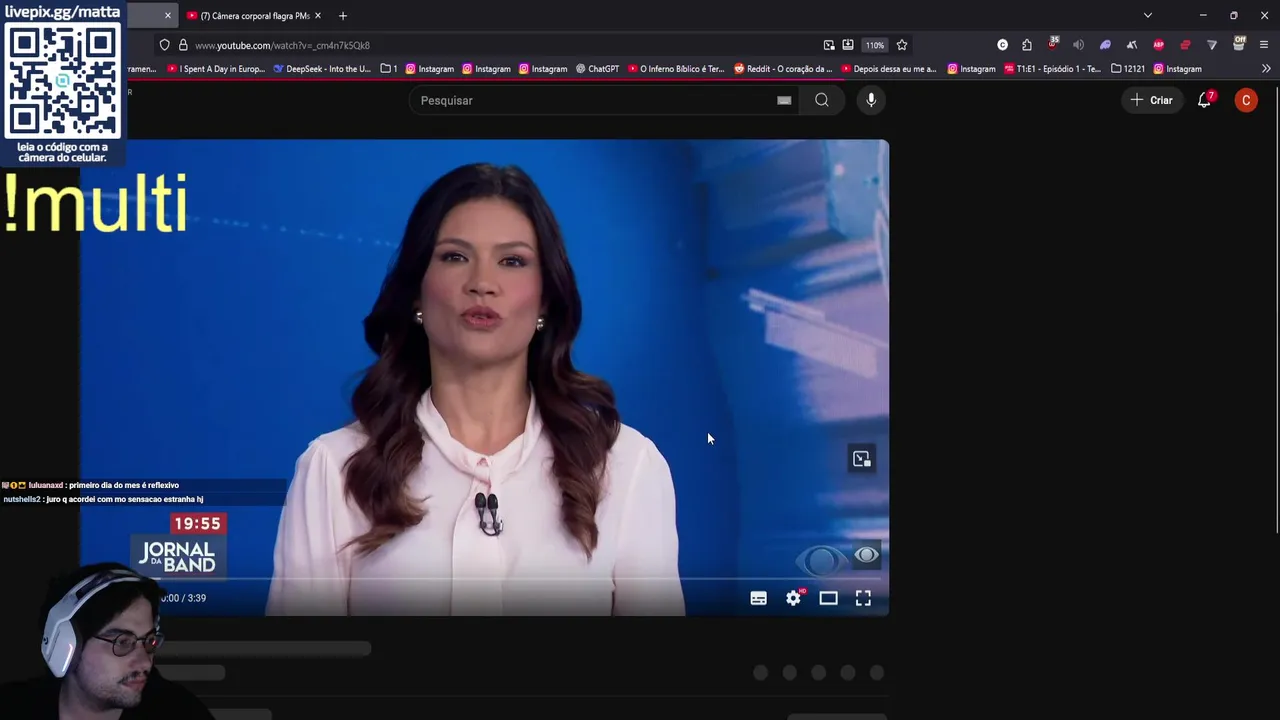Open the ChatGPT bookmark
This screenshot has height=720, width=1280.
(x=597, y=69)
